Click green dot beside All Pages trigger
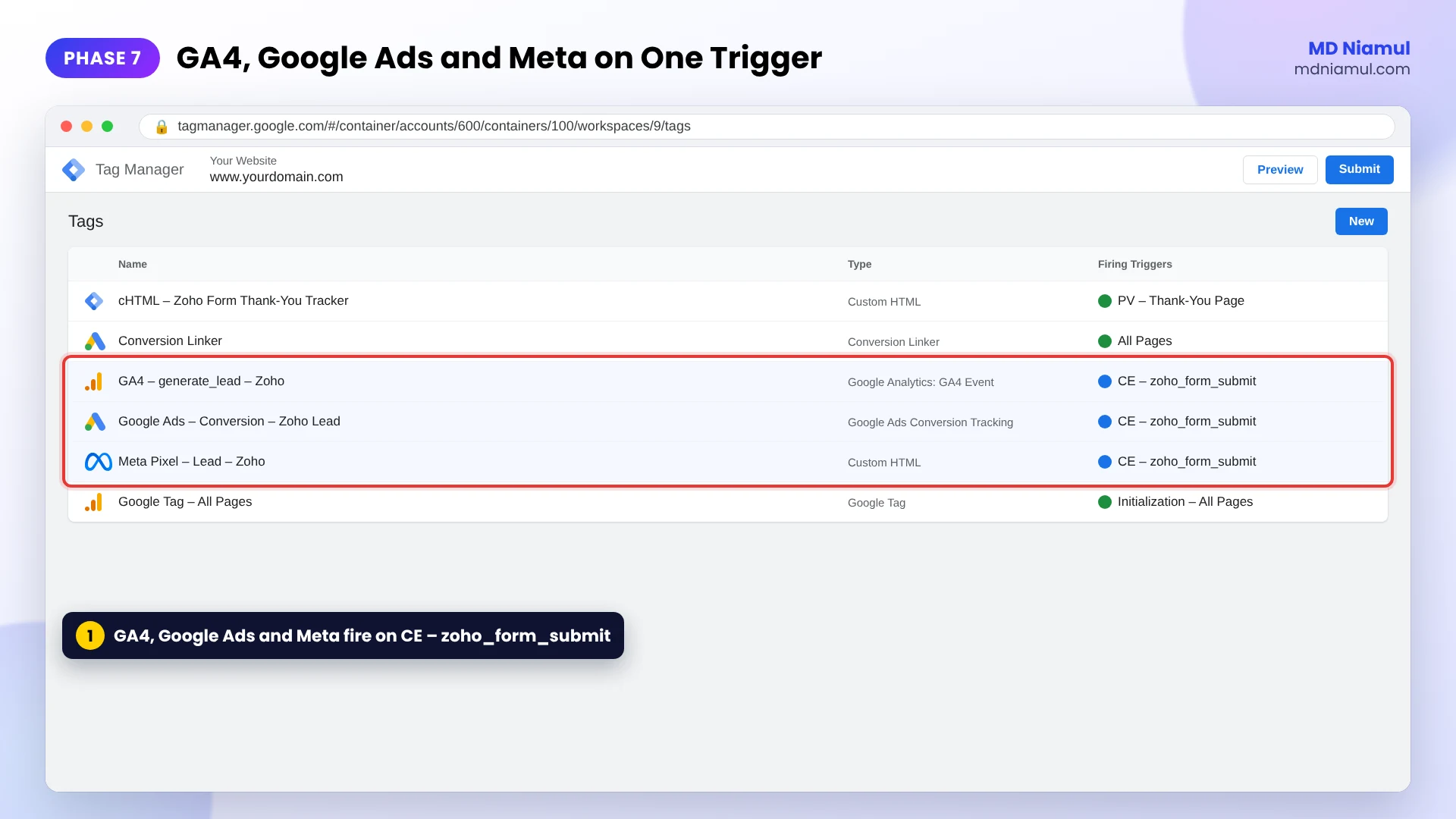Screen dimensions: 1456x819 tap(1105, 341)
